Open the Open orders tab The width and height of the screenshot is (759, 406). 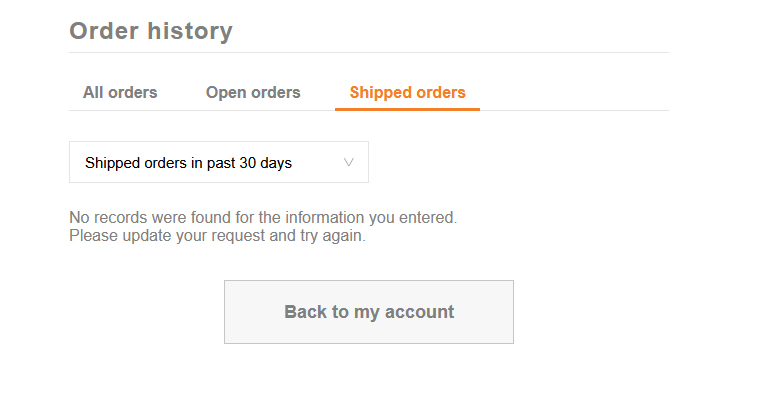coord(253,92)
